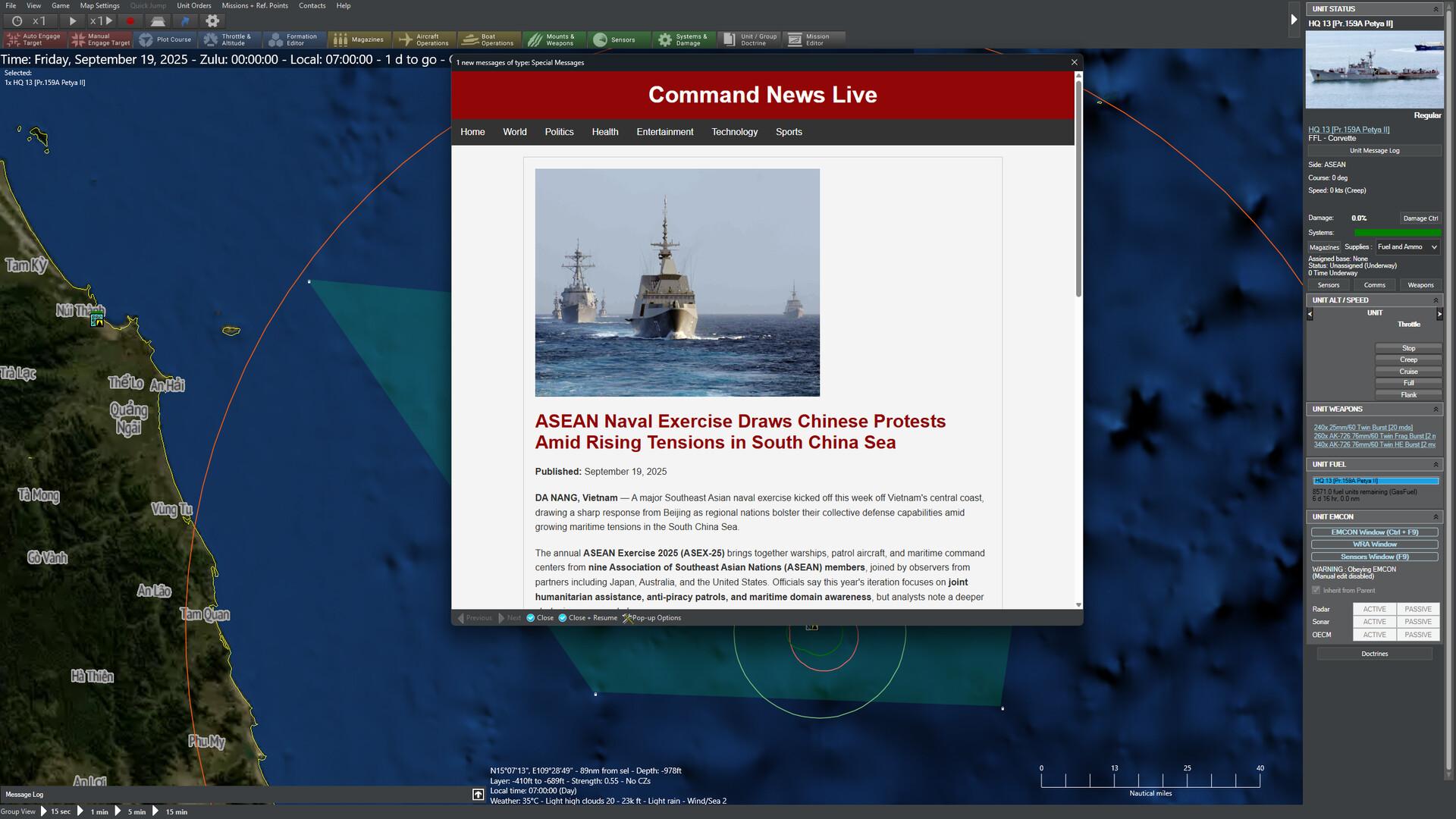This screenshot has height=819, width=1456.
Task: Switch Sonar to PASSIVE
Action: pyautogui.click(x=1417, y=621)
